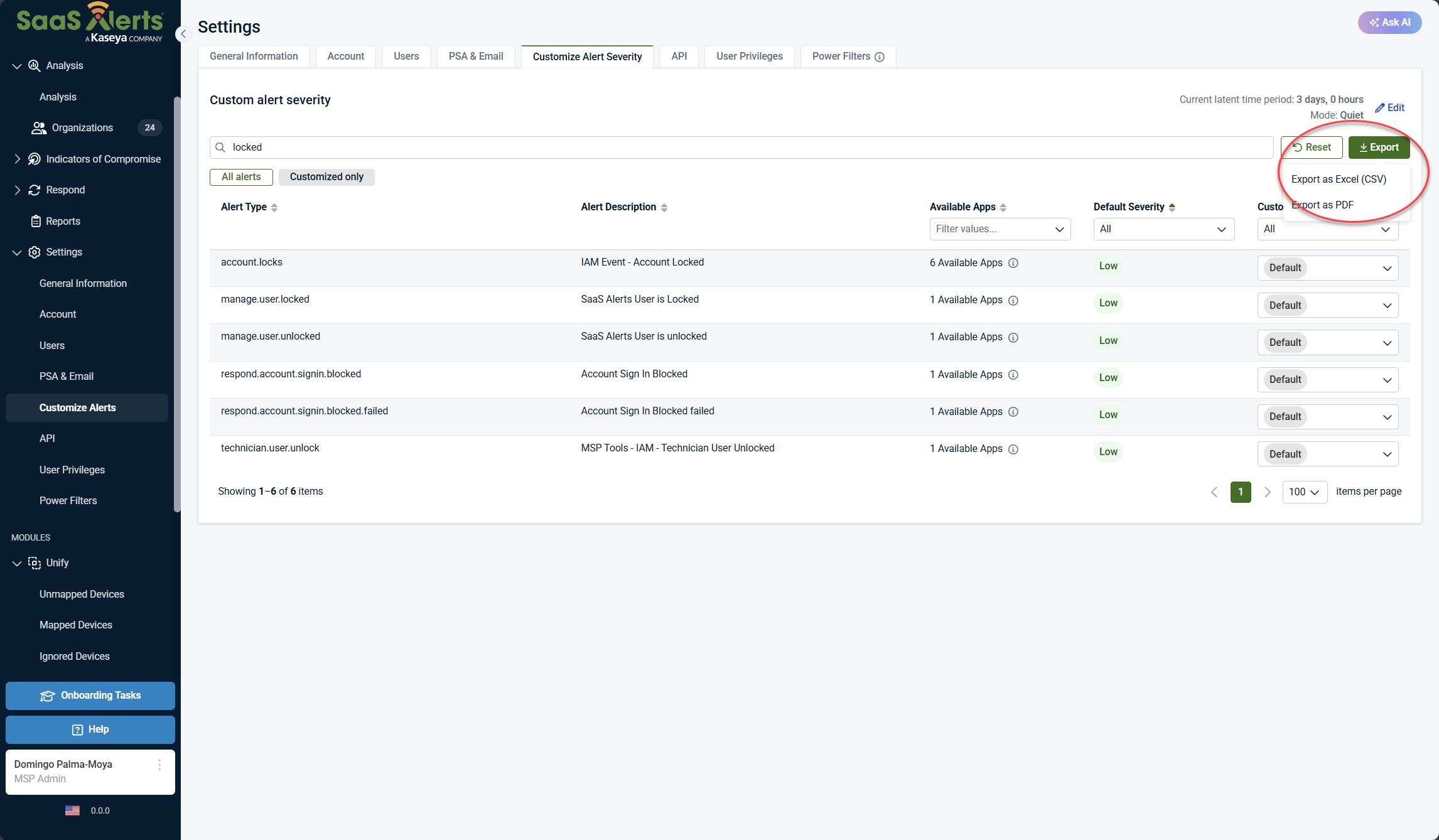The width and height of the screenshot is (1439, 840).
Task: Open Available Apps filter values dropdown
Action: (x=1000, y=229)
